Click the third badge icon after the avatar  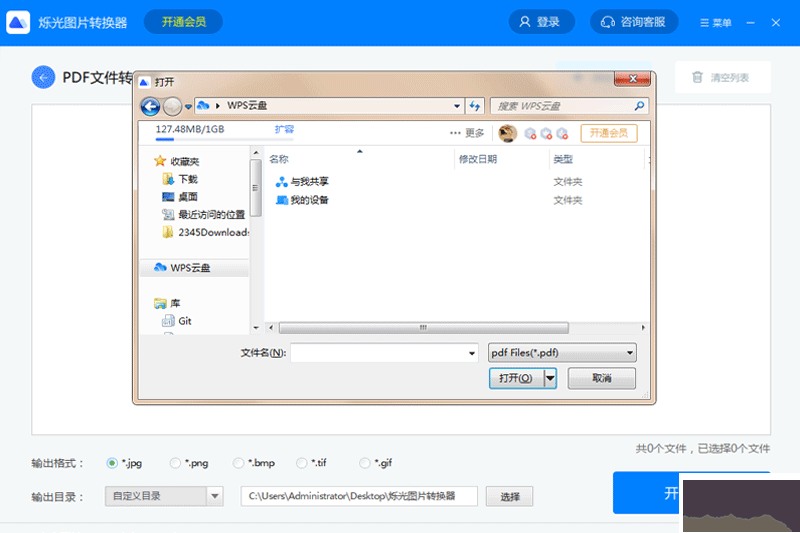click(x=562, y=134)
